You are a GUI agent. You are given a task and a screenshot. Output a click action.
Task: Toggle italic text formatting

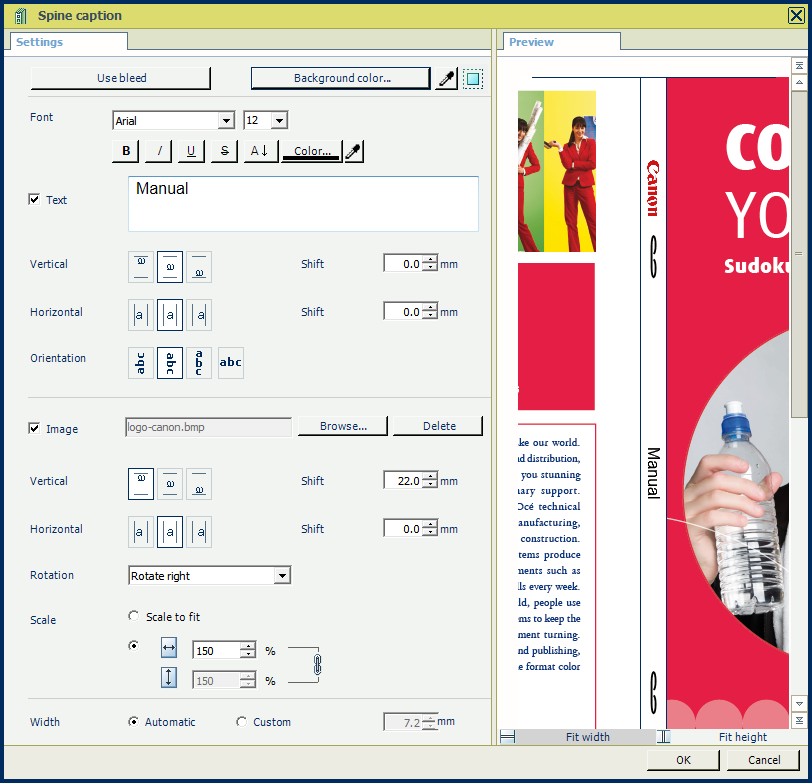pos(159,151)
